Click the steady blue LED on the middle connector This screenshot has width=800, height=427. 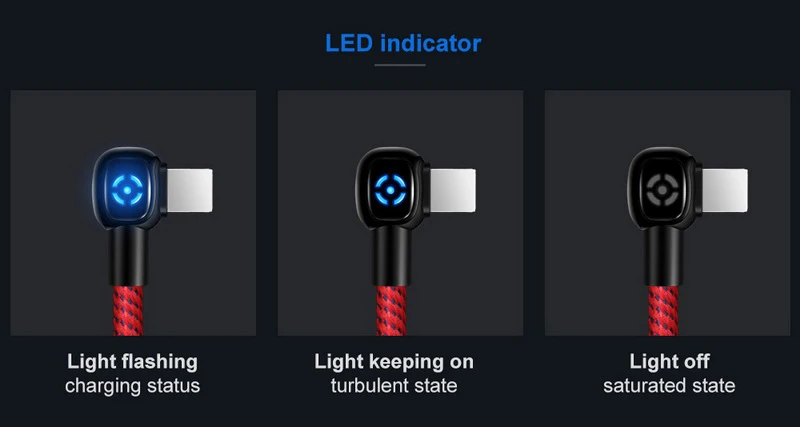point(390,190)
